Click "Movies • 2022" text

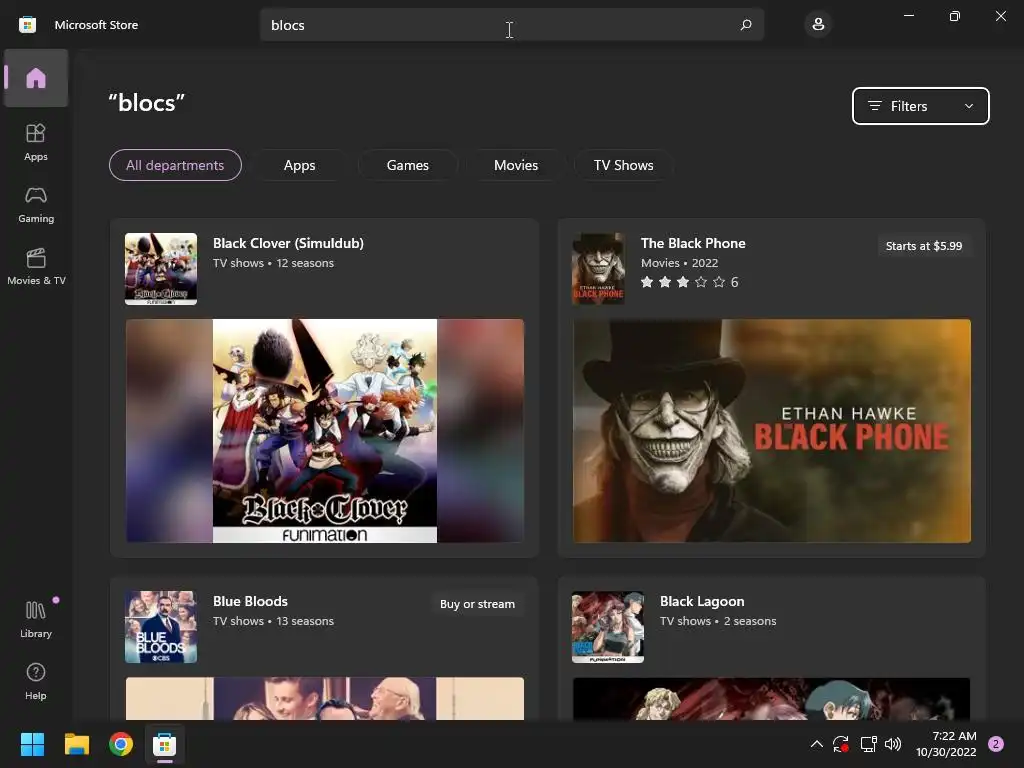point(679,263)
